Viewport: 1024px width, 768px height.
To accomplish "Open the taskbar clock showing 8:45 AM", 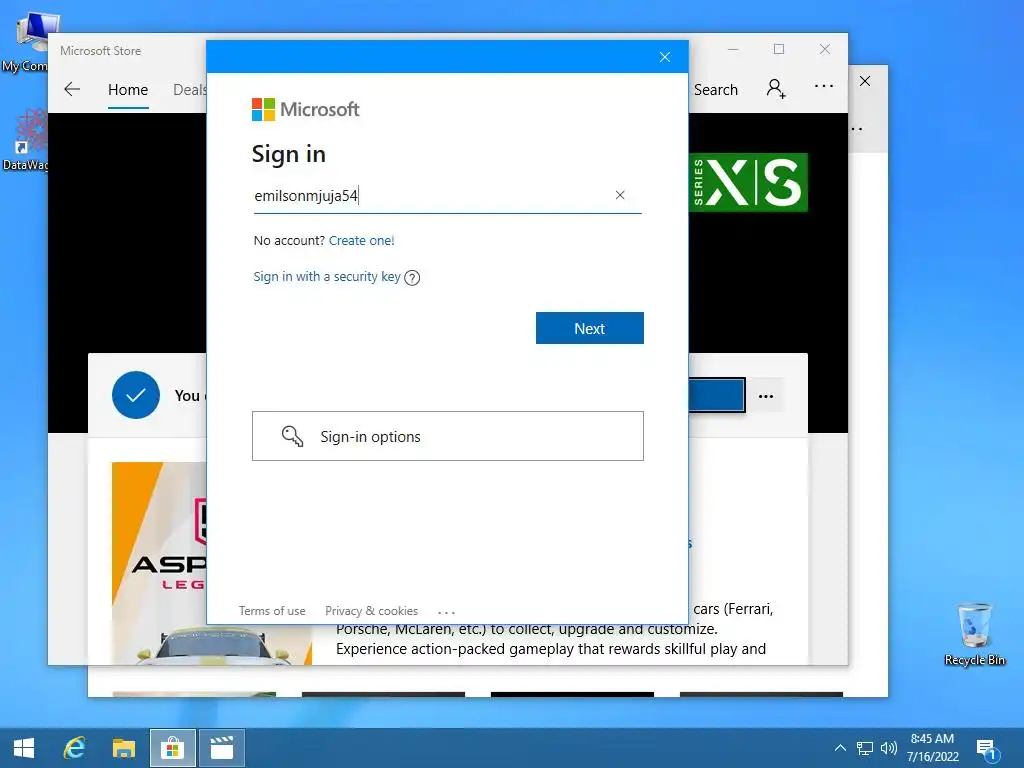I will (x=933, y=748).
